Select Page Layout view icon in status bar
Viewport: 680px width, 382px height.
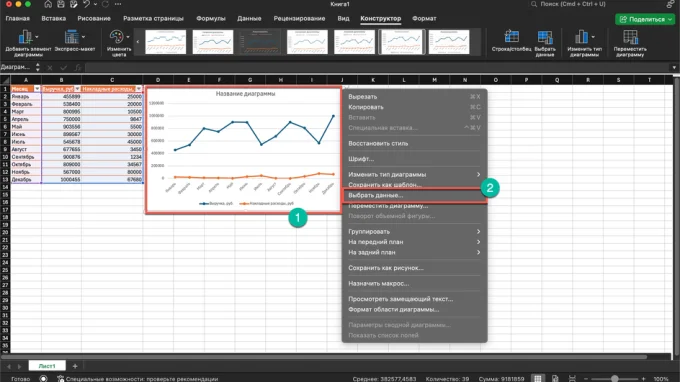555,379
